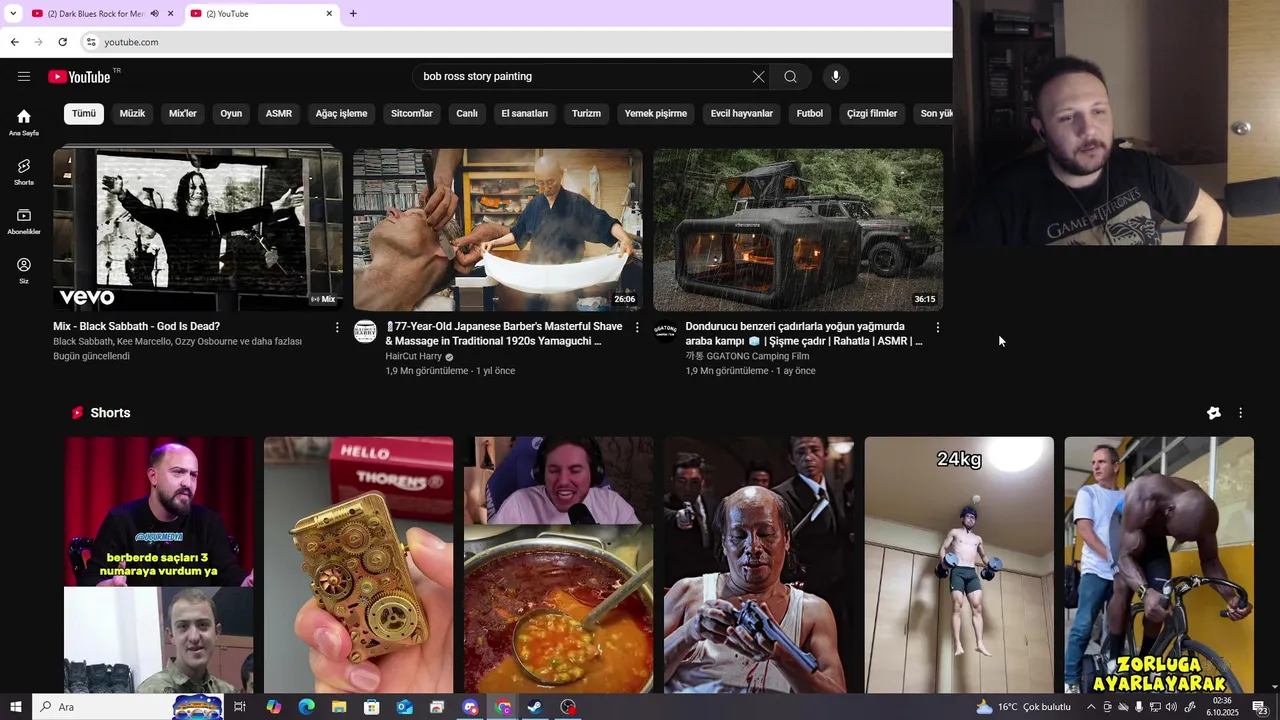Open Steam from the taskbar
This screenshot has height=720, width=1280.
[x=535, y=707]
